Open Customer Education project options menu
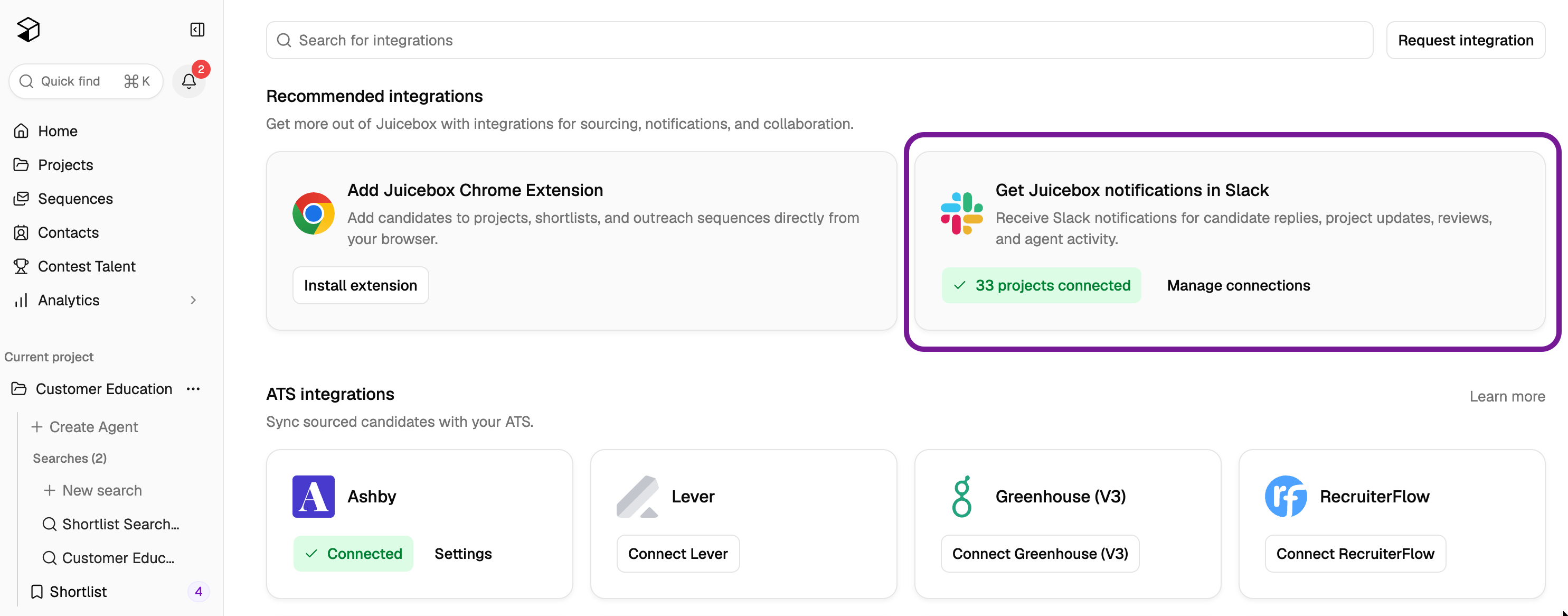The image size is (1568, 616). (x=194, y=389)
